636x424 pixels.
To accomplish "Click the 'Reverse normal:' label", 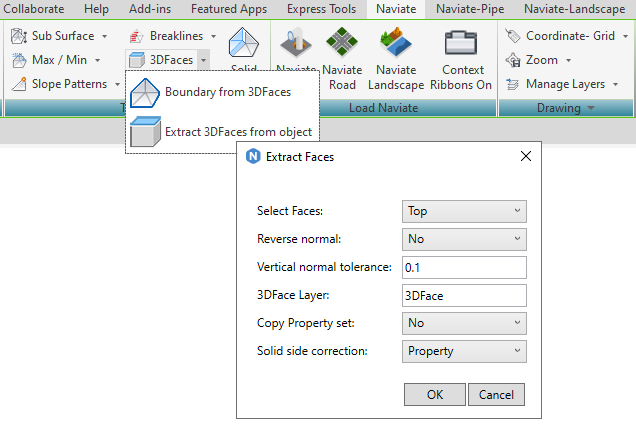I will (x=299, y=239).
